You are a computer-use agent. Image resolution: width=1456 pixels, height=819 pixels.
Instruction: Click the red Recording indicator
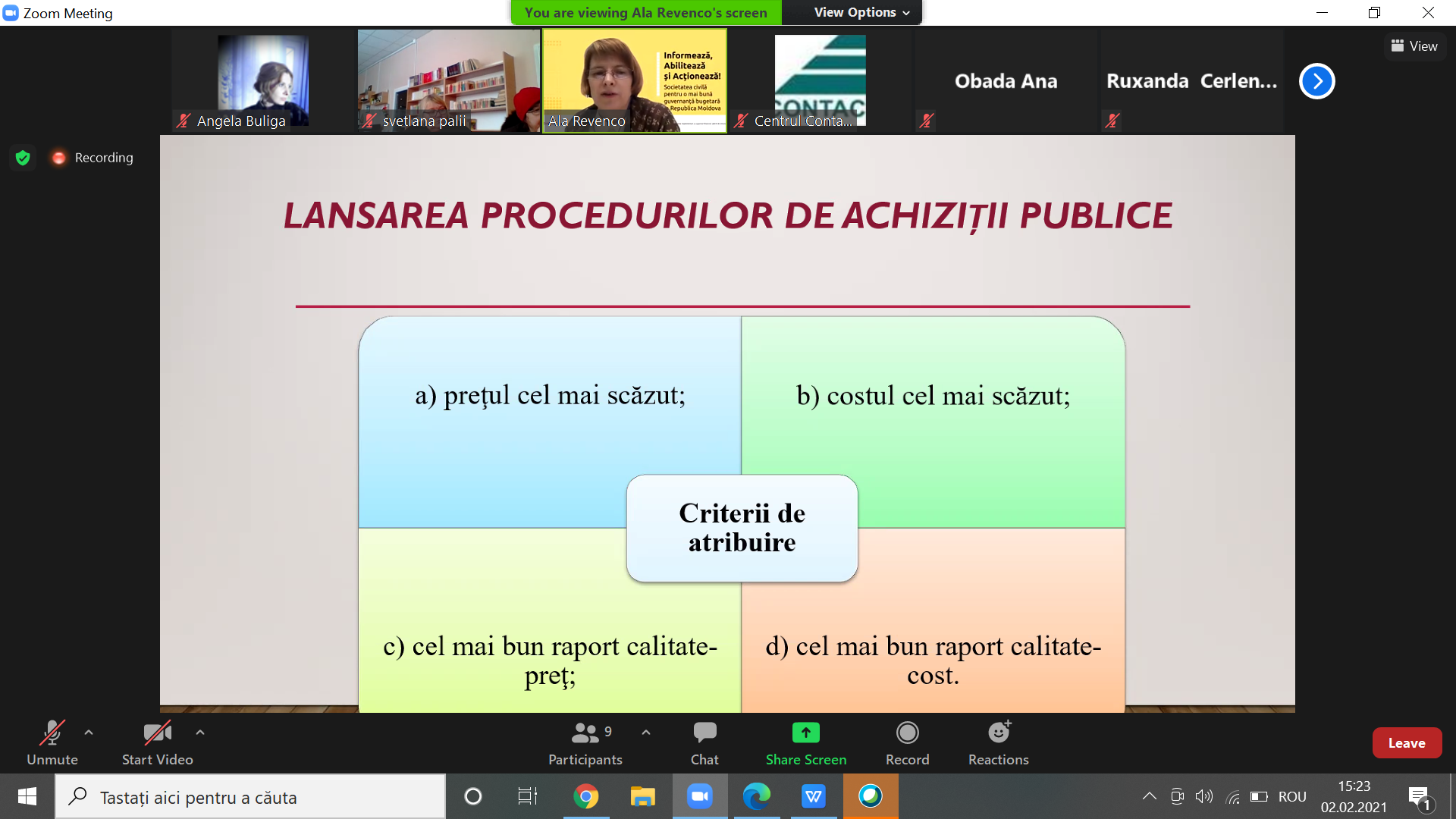click(x=59, y=158)
